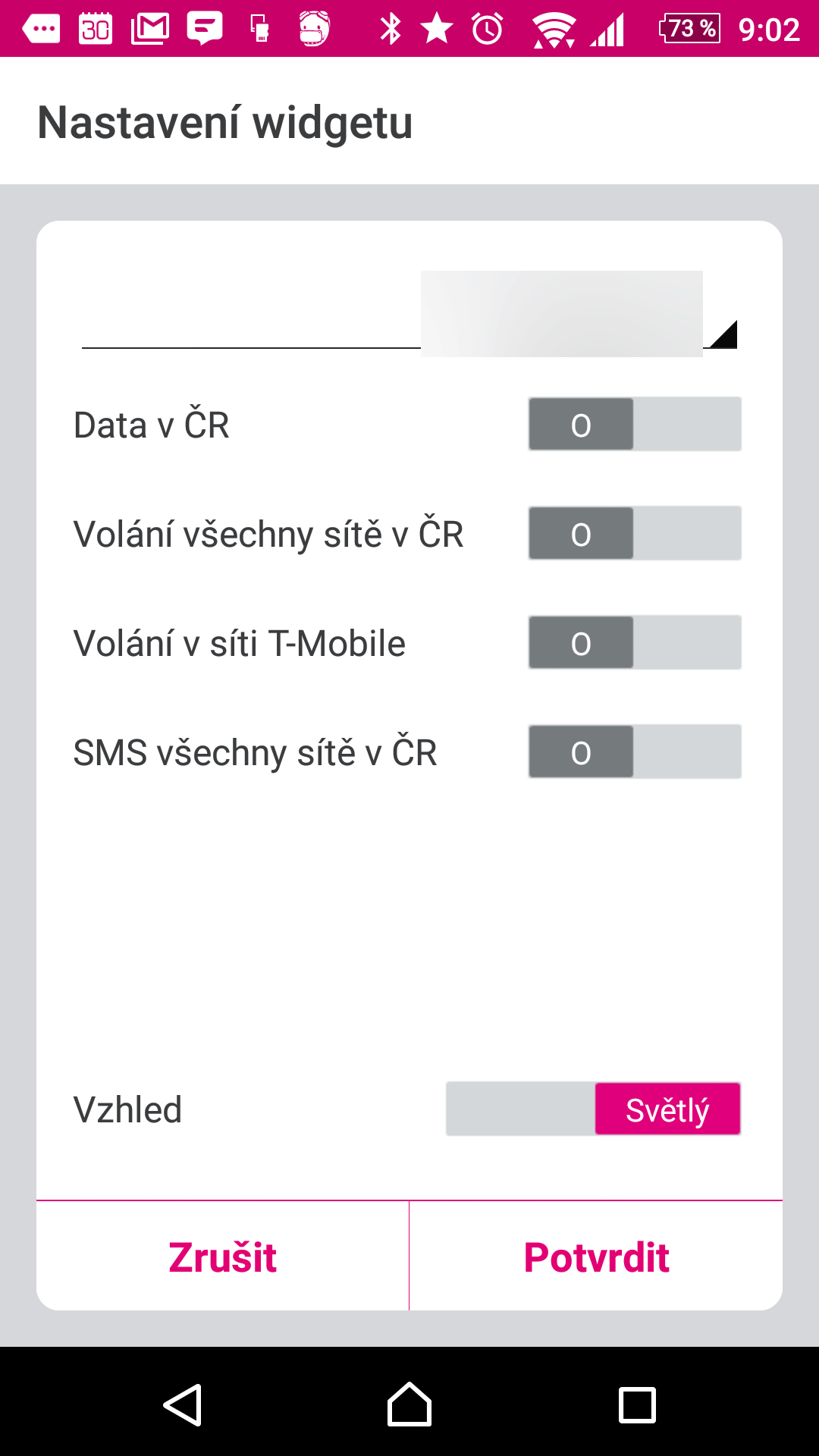Enable Volání všechny sítě v ČR switch
819x1456 pixels.
click(635, 533)
